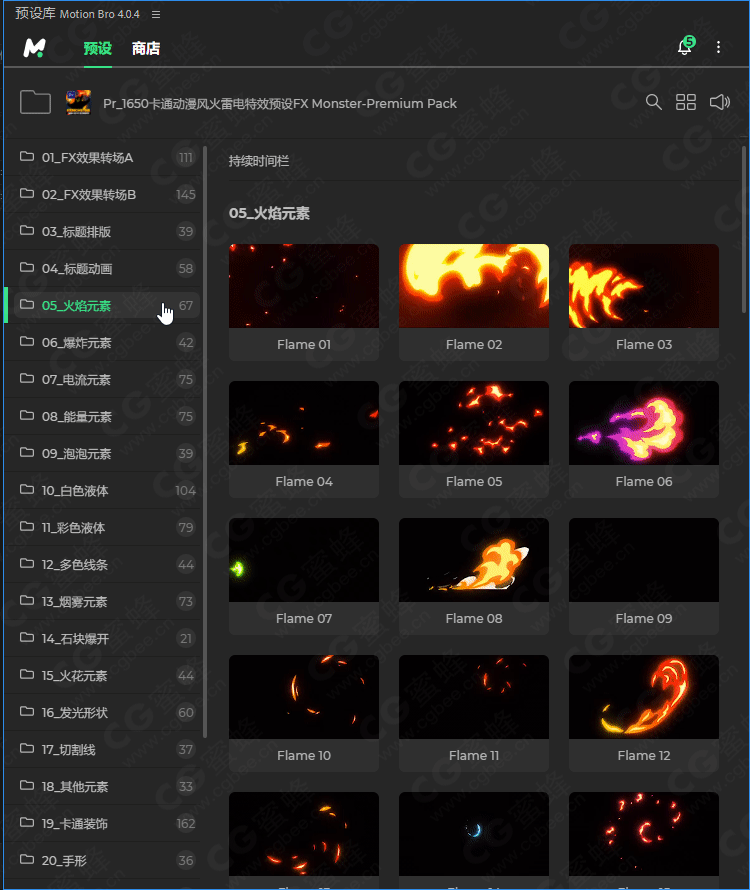Image resolution: width=750 pixels, height=890 pixels.
Task: Select the Flame 10 preset thumbnail
Action: pyautogui.click(x=304, y=697)
